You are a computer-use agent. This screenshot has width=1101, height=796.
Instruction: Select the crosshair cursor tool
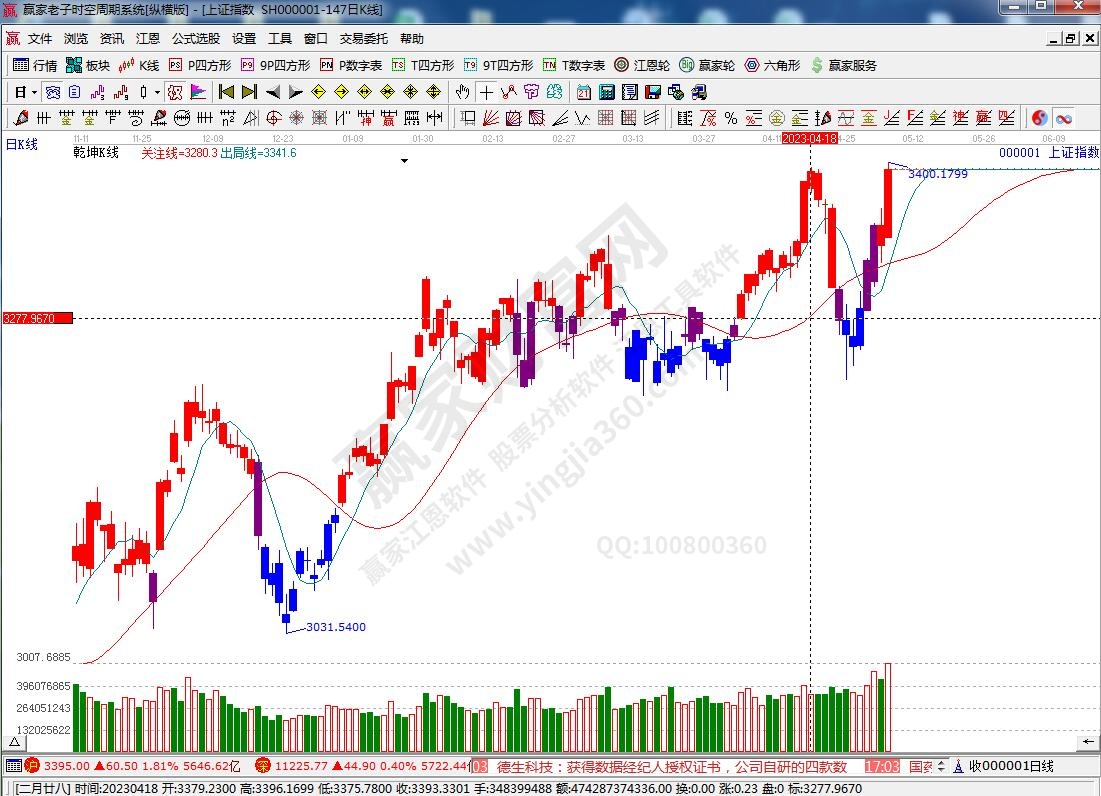click(485, 92)
